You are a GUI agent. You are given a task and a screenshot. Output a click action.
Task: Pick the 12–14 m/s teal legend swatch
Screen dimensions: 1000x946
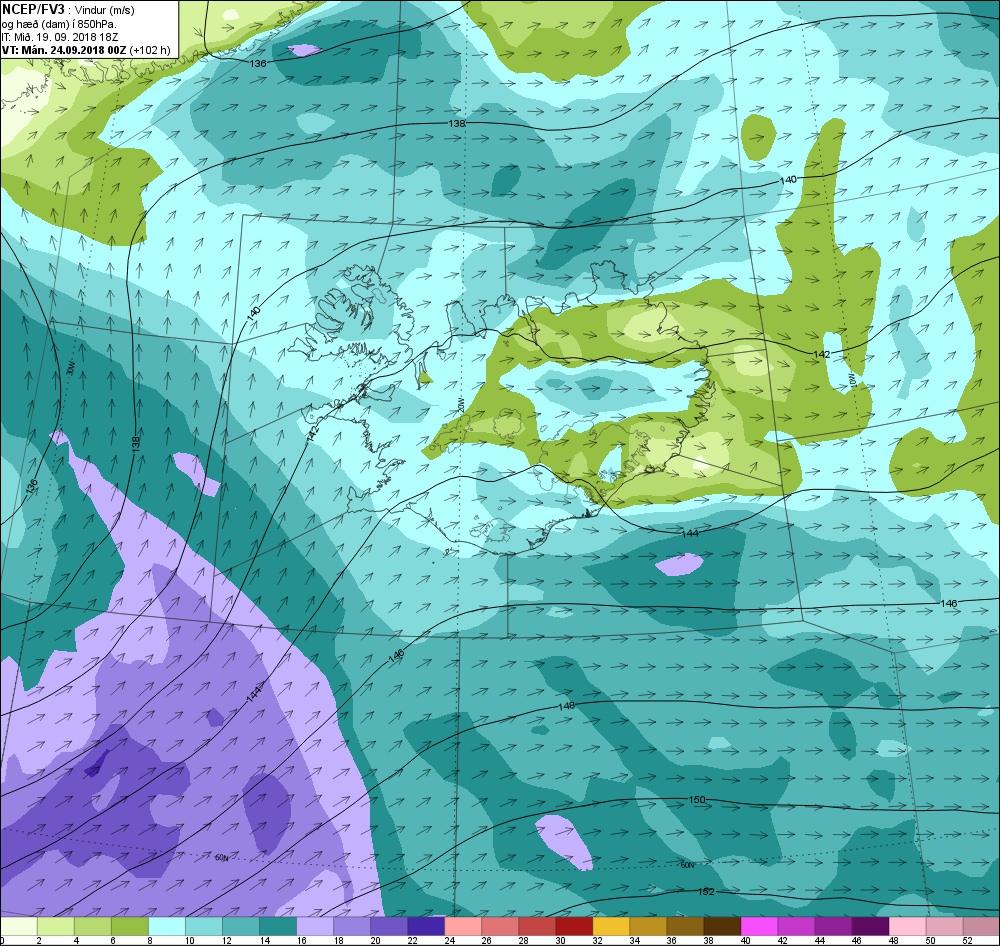coord(241,926)
